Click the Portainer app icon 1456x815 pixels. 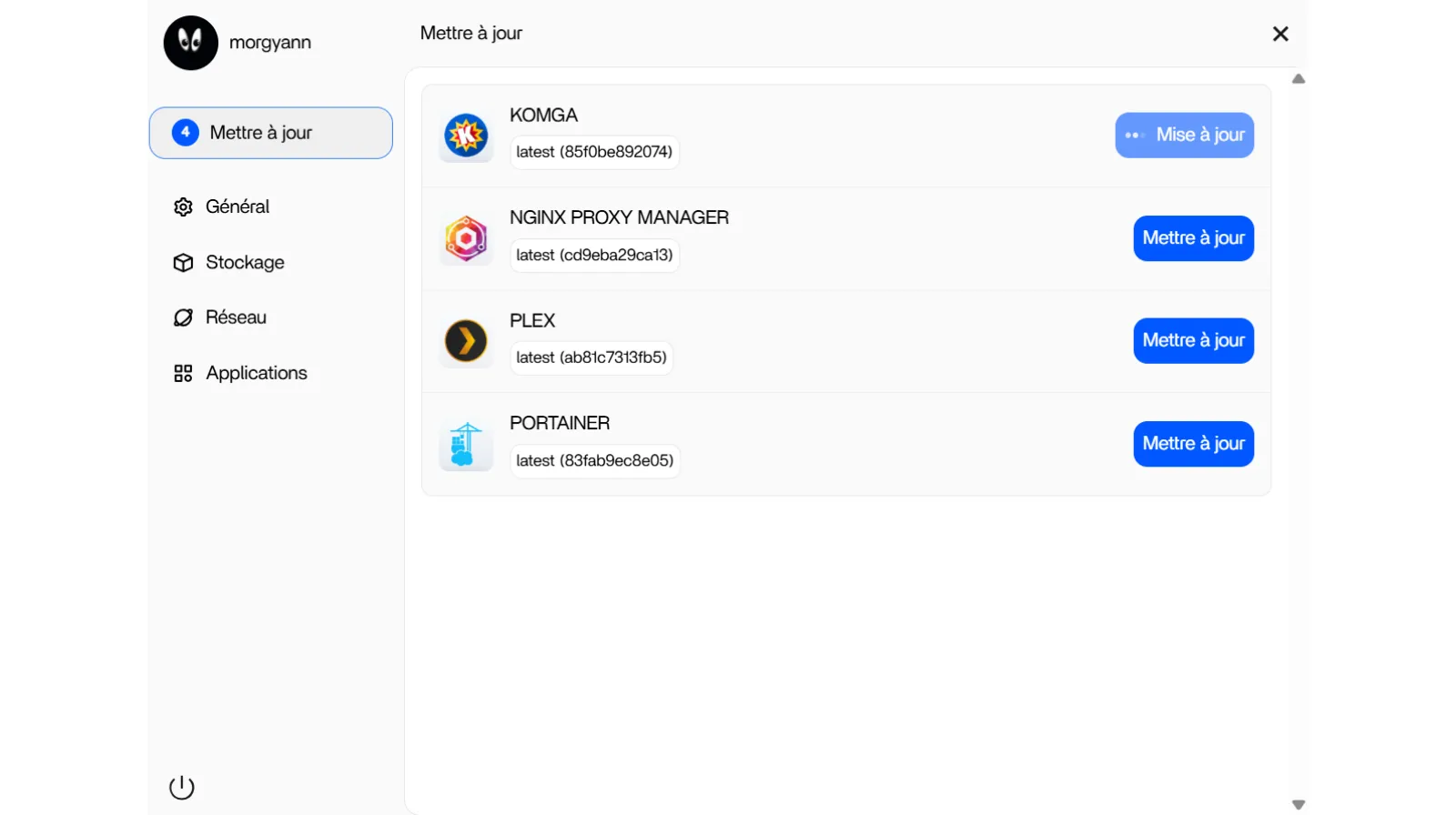pos(466,444)
